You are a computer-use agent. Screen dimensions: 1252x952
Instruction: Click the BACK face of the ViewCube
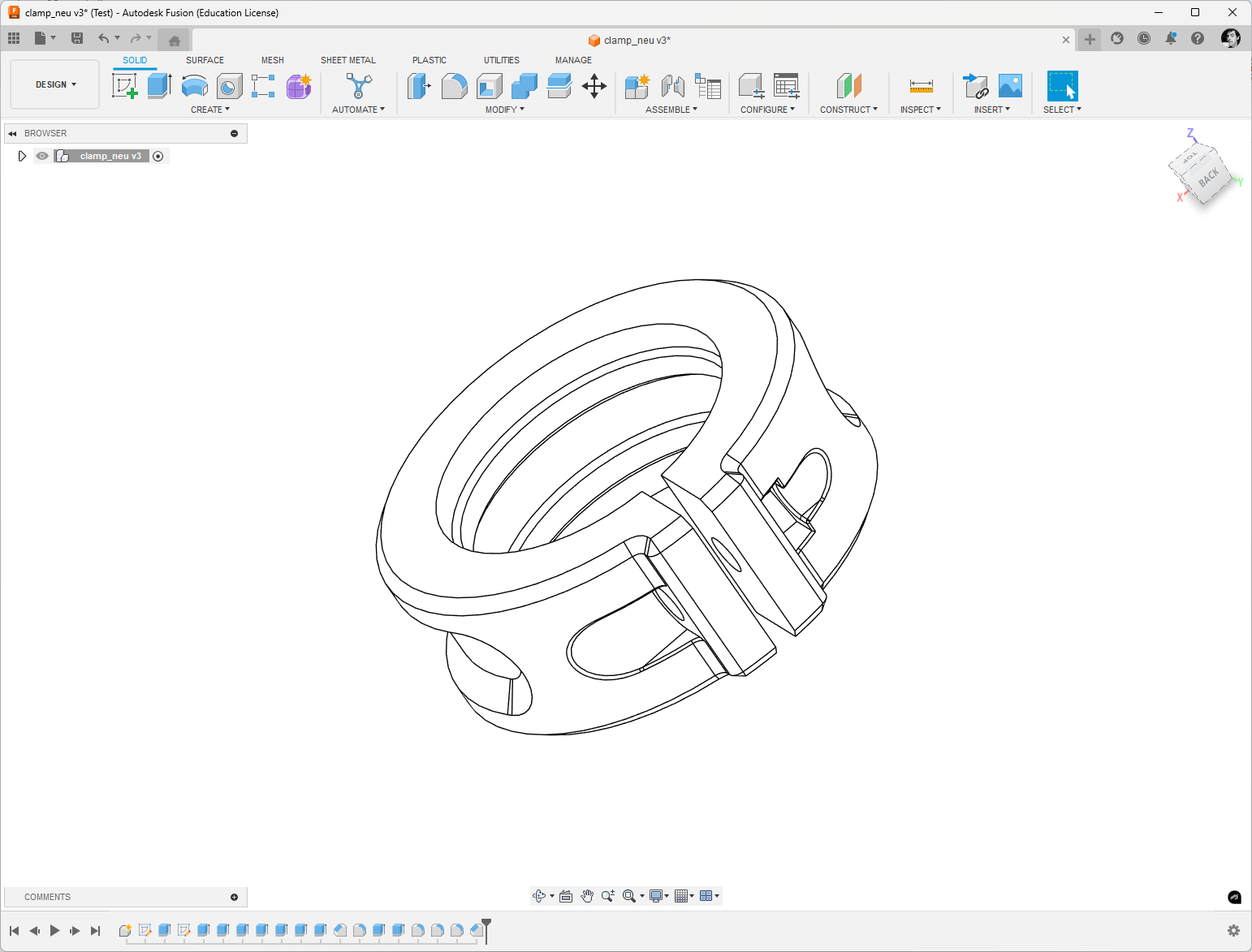point(1208,177)
